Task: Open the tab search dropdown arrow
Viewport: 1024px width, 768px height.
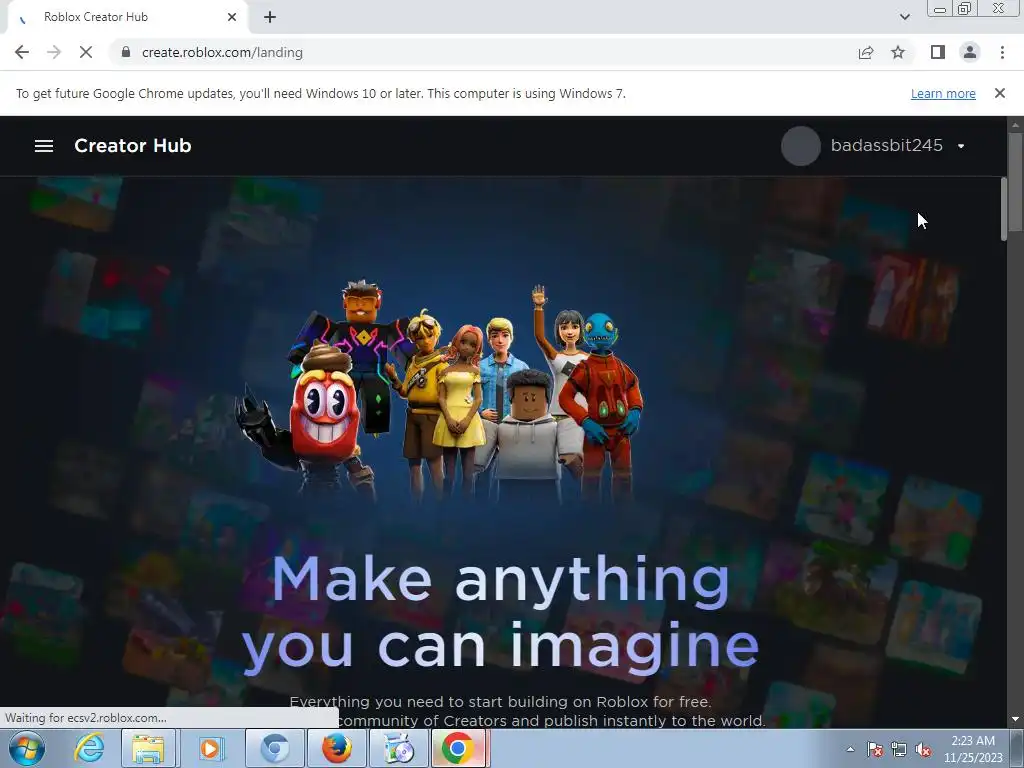Action: coord(904,17)
